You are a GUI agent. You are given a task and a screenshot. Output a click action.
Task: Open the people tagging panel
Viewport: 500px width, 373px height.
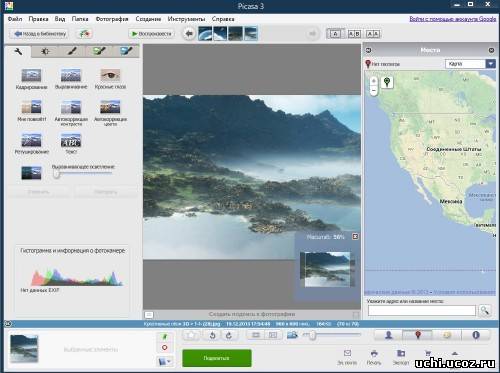pyautogui.click(x=389, y=335)
